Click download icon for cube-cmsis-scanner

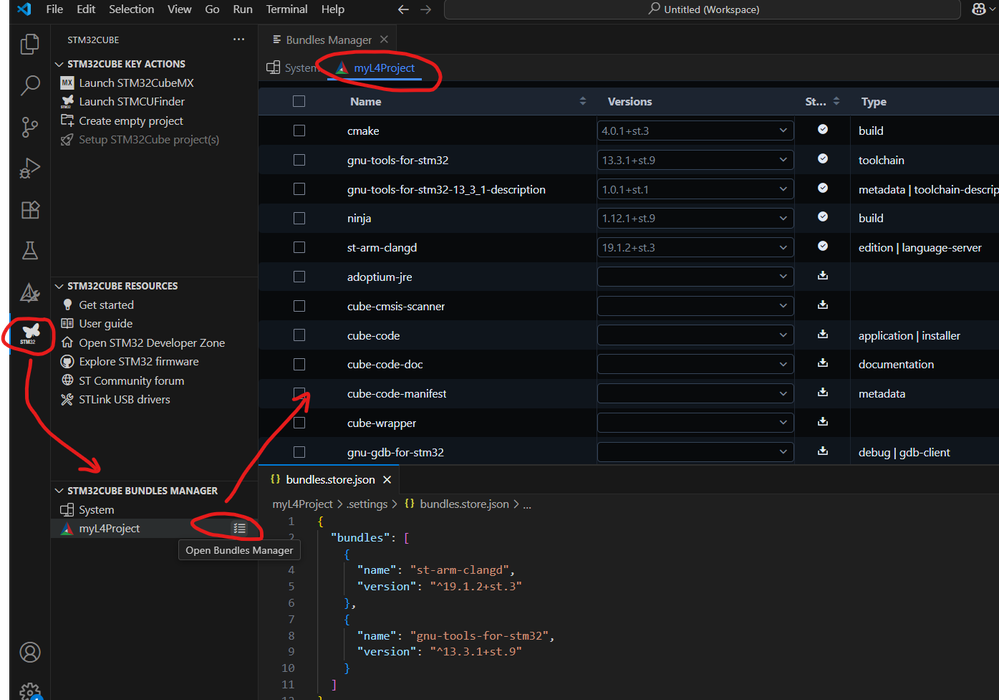(823, 305)
